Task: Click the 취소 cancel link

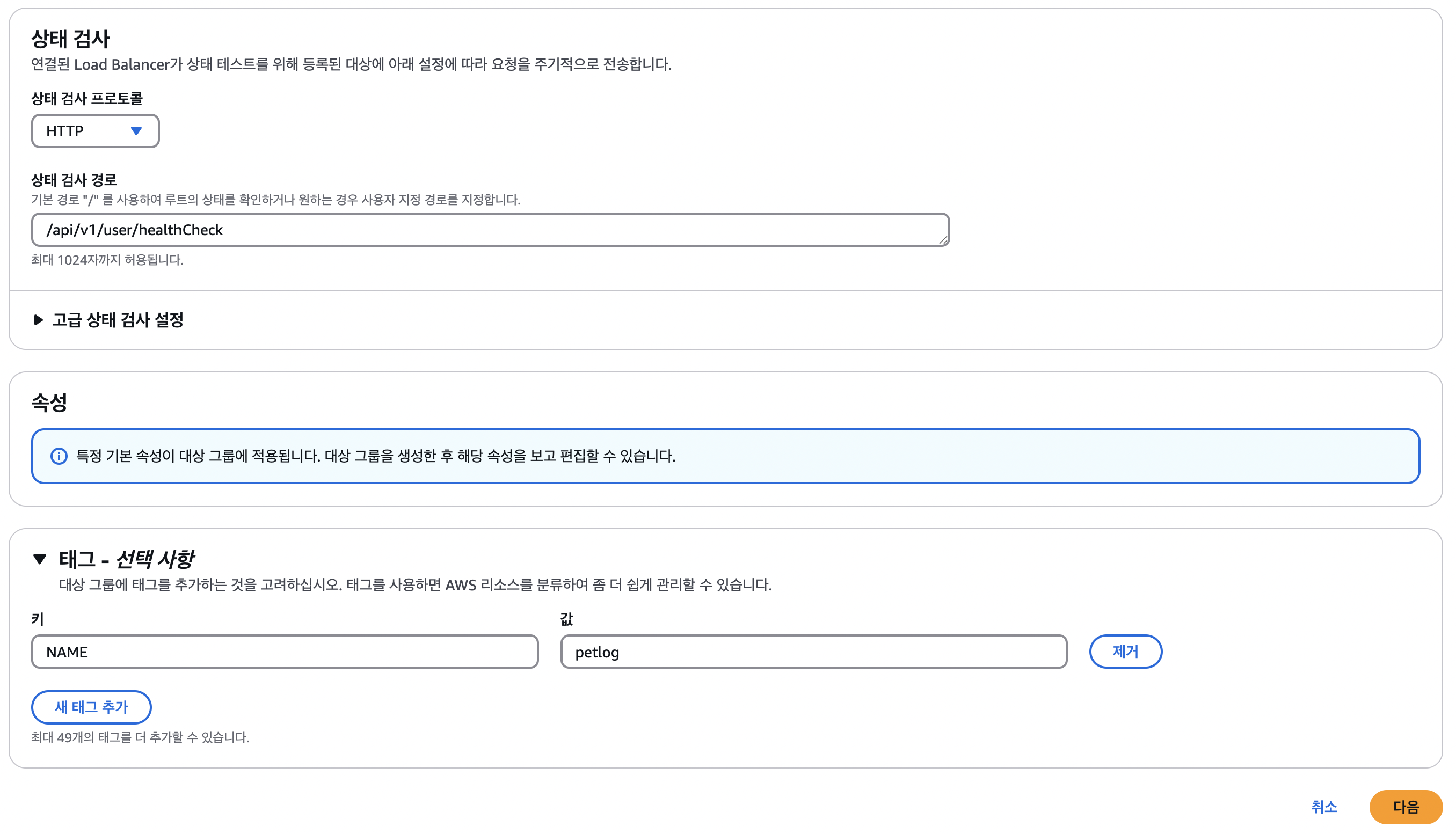Action: pos(1323,807)
